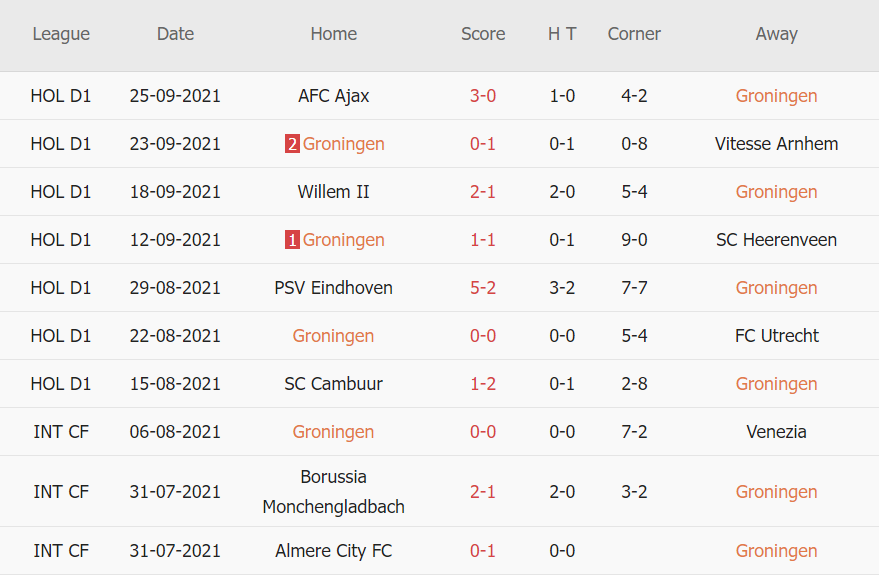Screen dimensions: 879x575
Task: Click the SC Cambuur team name
Action: point(334,384)
